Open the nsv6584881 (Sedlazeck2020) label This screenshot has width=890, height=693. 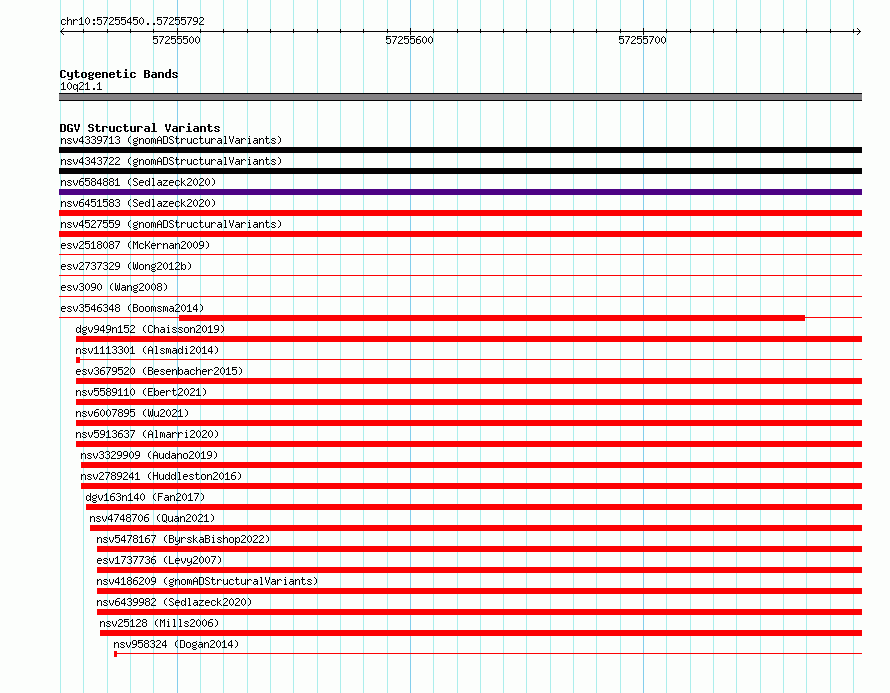click(138, 182)
